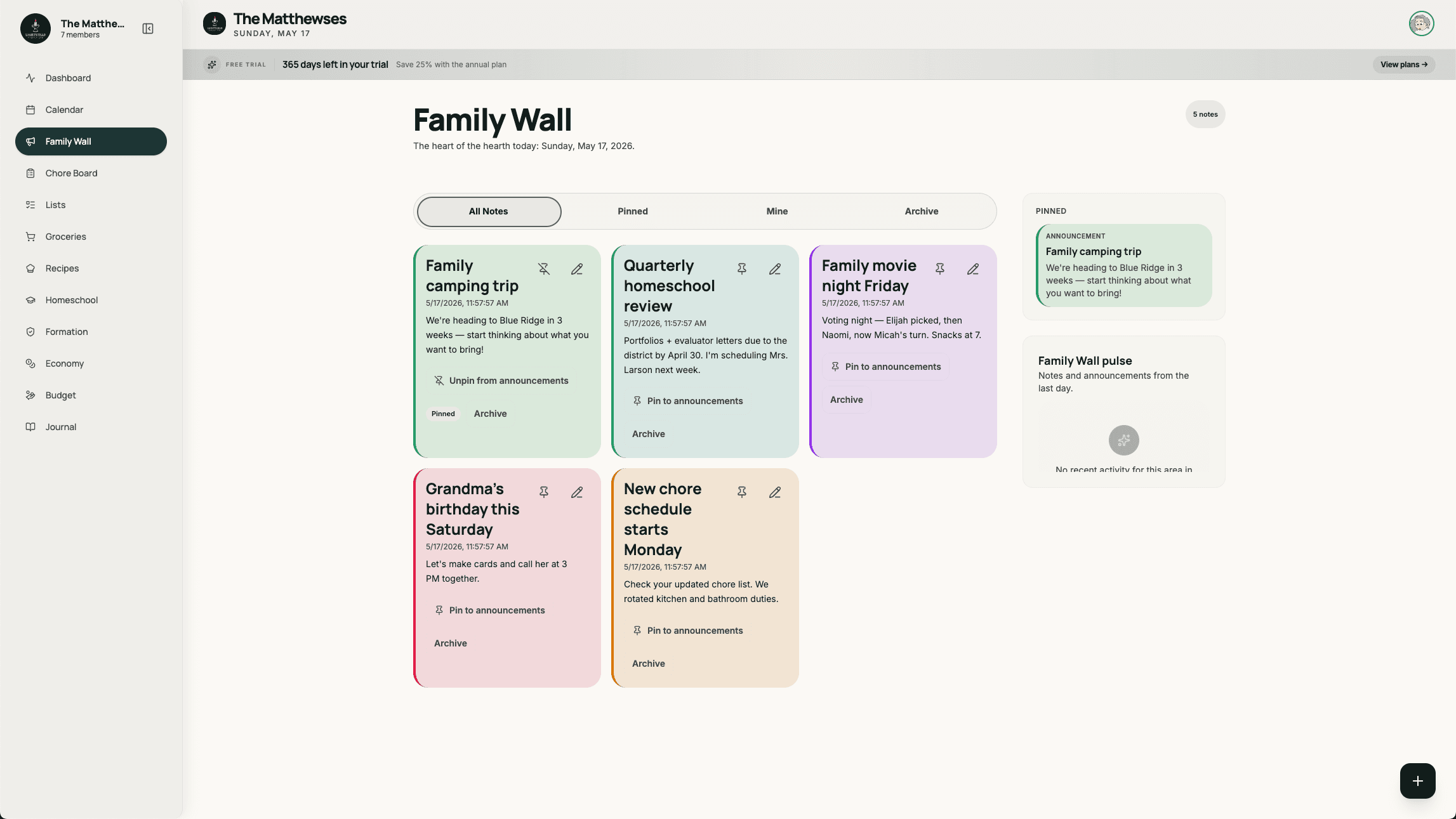Toggle pin icon on New chore schedule card
Screen dimensions: 1456x819
point(742,492)
